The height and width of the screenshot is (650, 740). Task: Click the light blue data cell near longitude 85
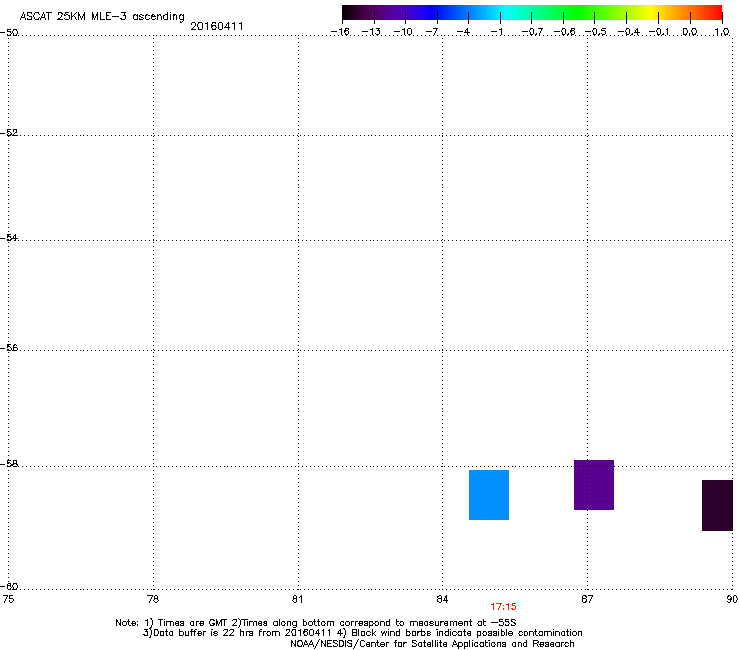coord(489,495)
